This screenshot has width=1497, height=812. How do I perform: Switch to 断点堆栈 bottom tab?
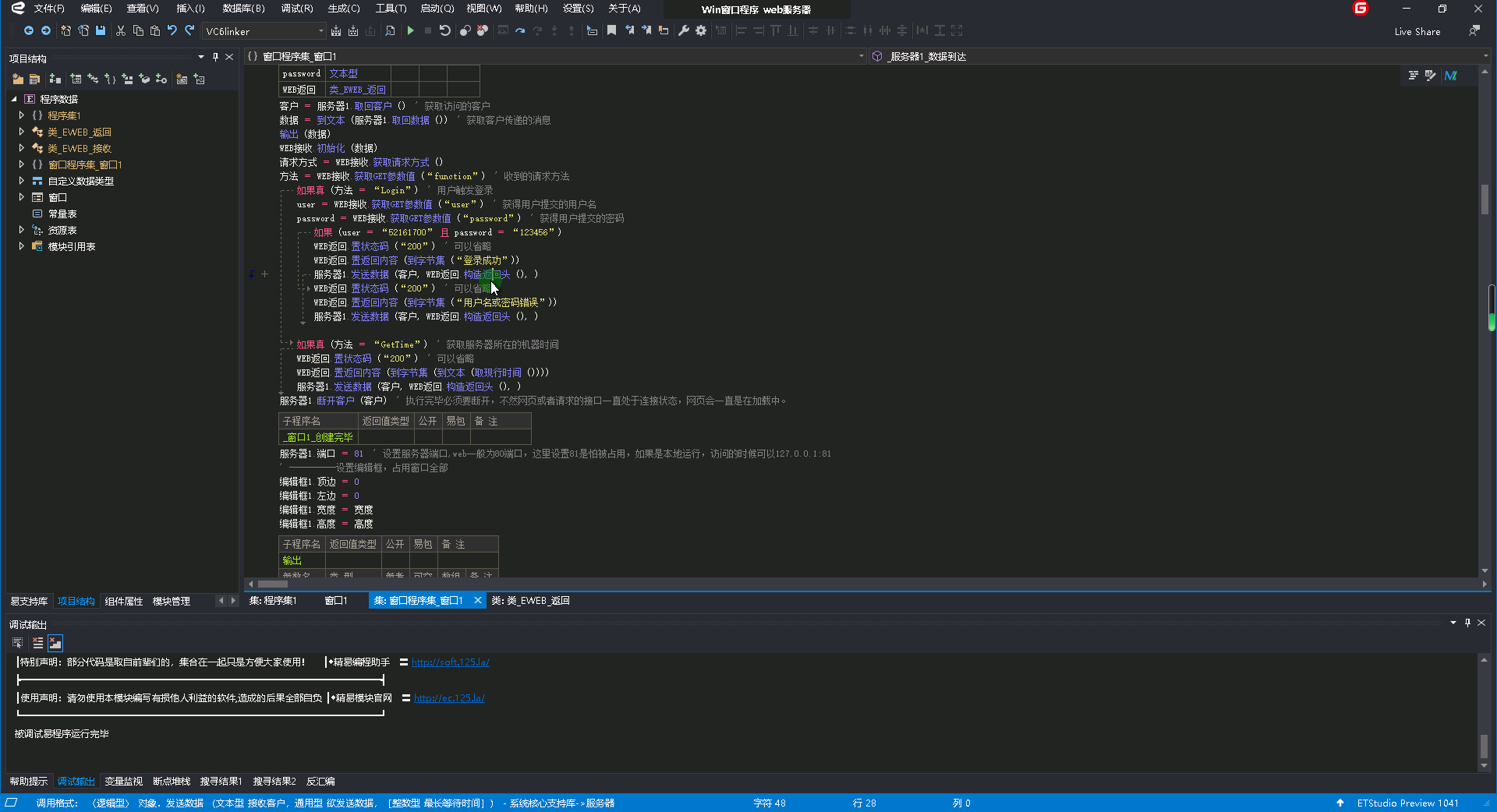click(x=172, y=782)
